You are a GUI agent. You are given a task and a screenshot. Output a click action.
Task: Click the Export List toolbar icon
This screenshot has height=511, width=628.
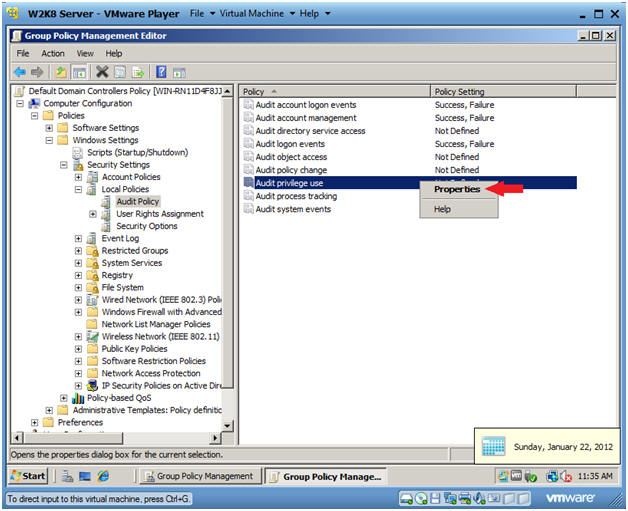coord(138,72)
